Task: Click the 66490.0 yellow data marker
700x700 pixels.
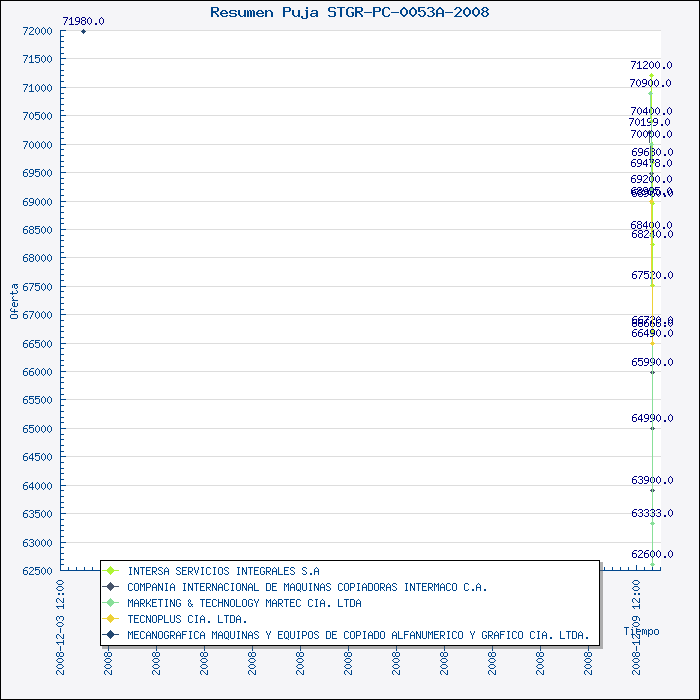Action: coord(652,343)
